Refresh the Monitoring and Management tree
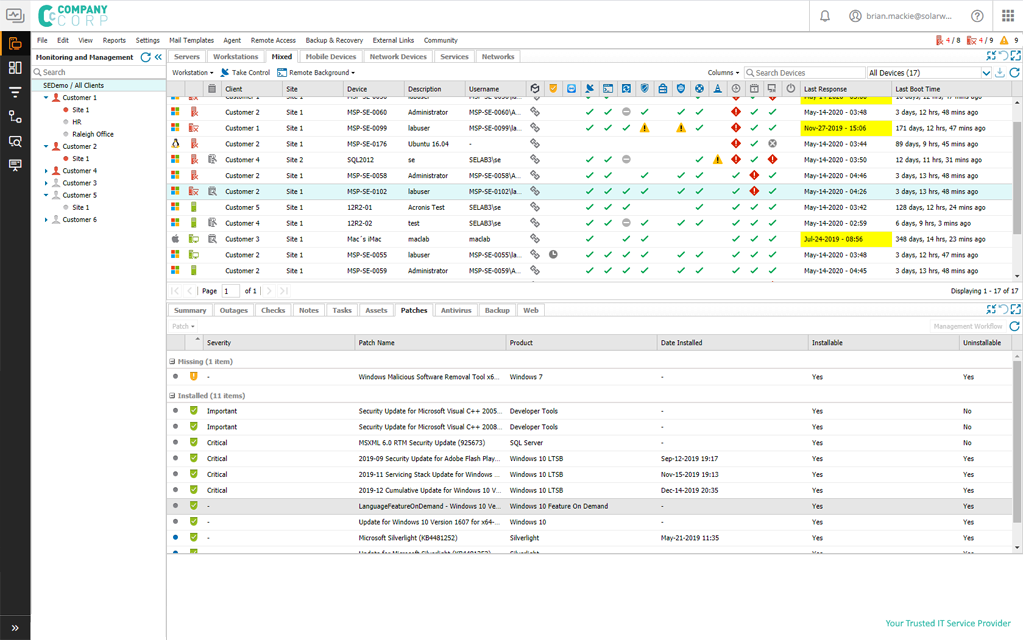1024x640 pixels. (x=146, y=57)
